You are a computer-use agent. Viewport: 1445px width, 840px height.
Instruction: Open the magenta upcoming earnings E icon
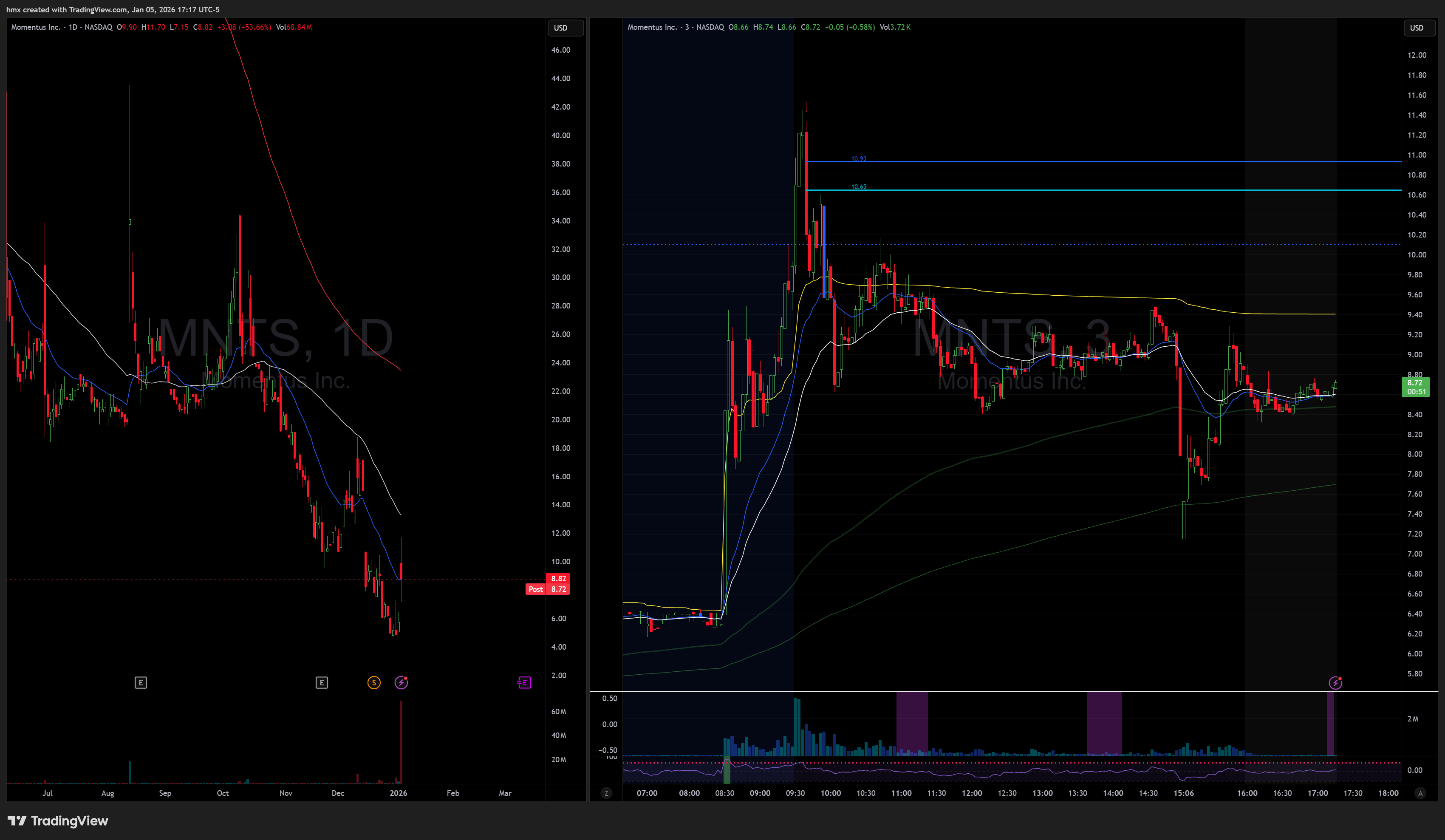click(524, 682)
